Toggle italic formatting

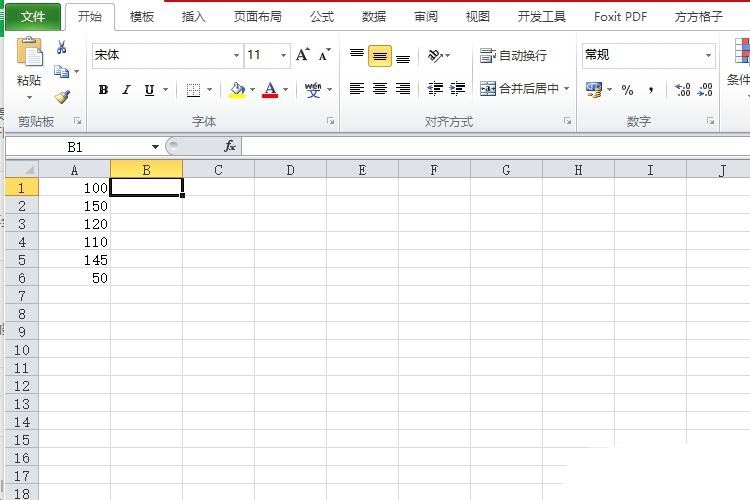coord(126,89)
